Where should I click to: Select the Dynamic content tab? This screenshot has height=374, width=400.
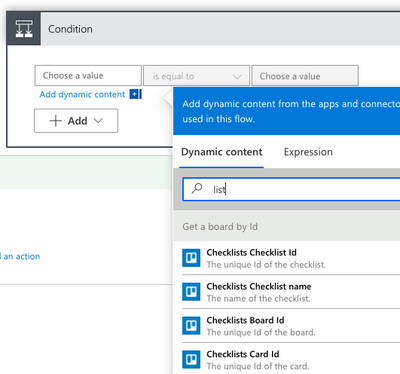coord(222,152)
